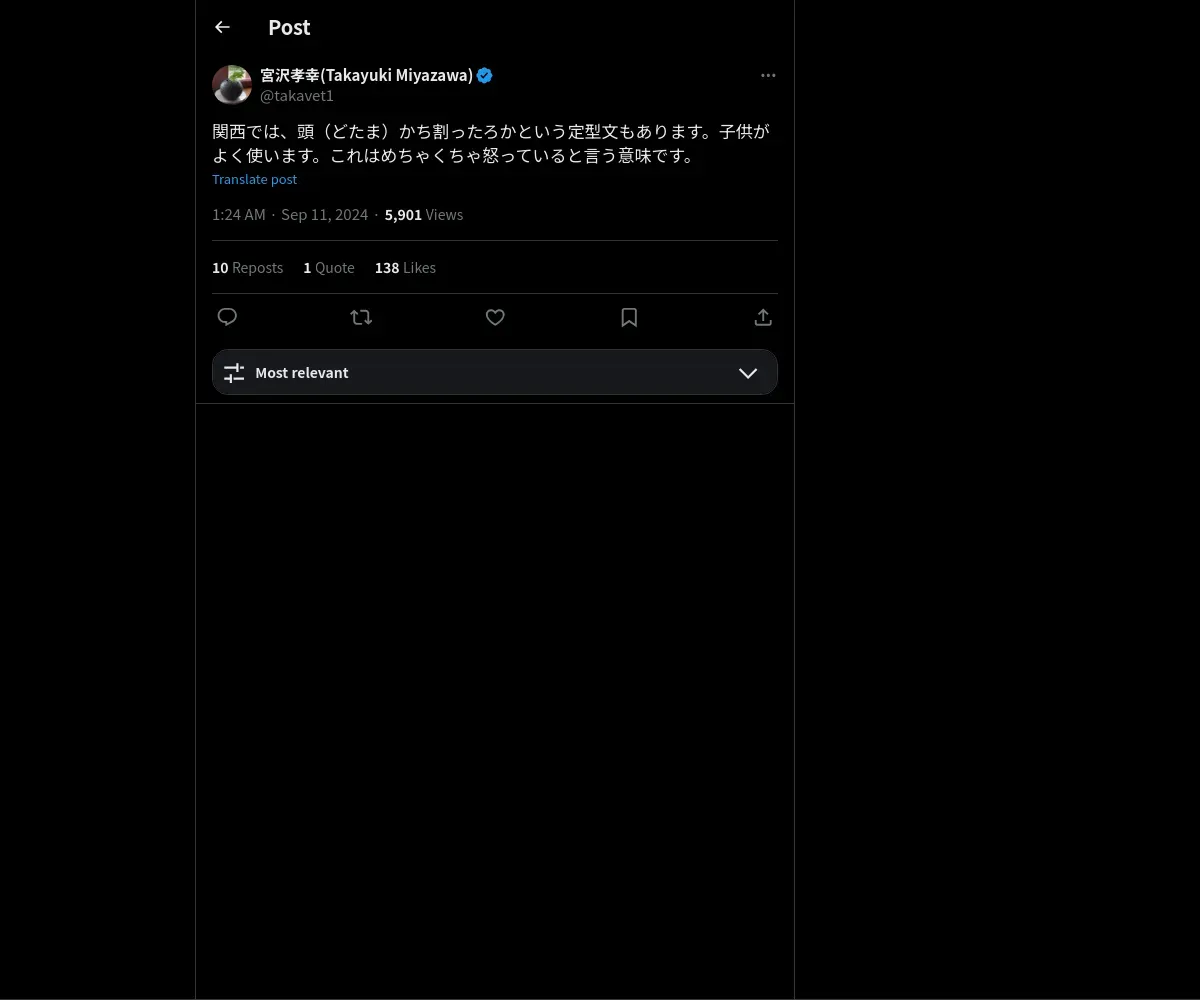This screenshot has height=1000, width=1200.
Task: Click the filter sliders icon beside Most relevant
Action: (234, 373)
